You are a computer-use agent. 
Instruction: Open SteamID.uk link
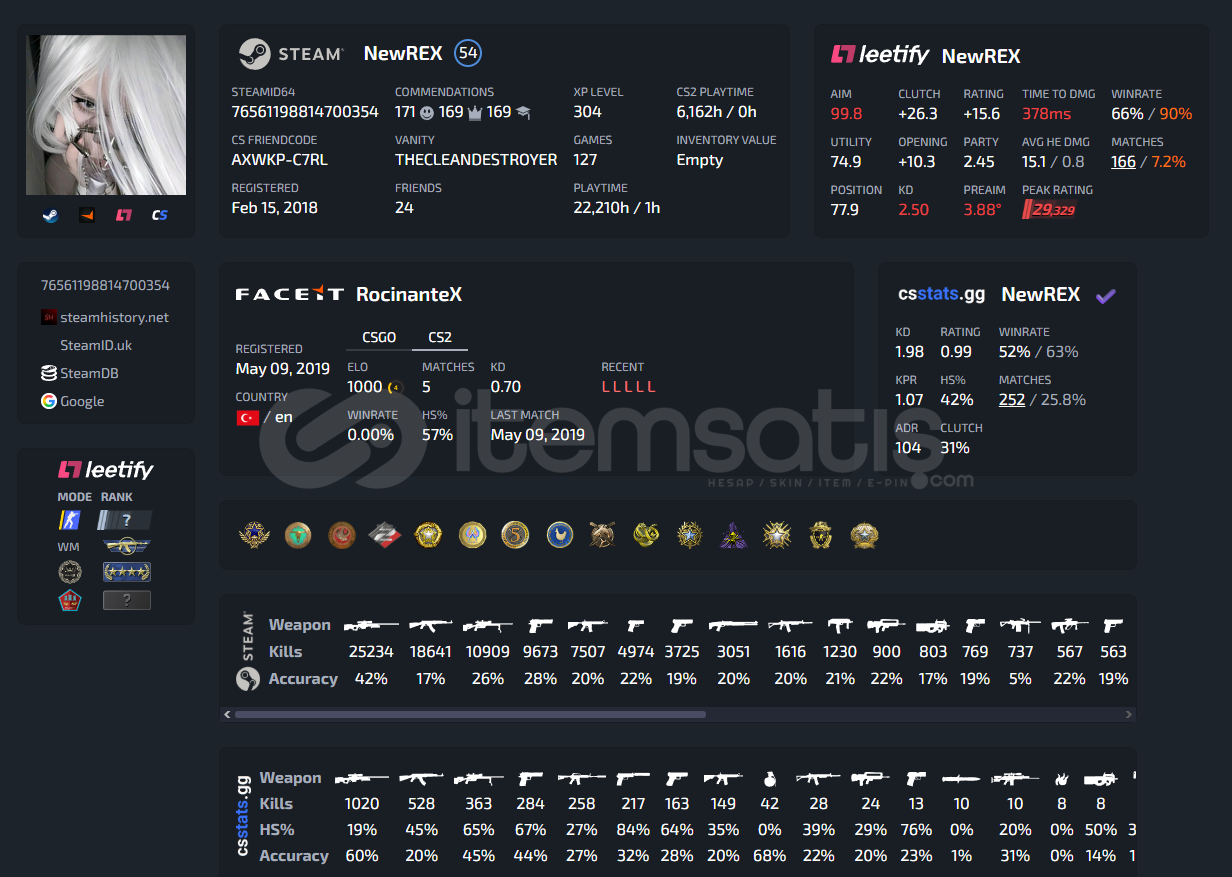(x=96, y=345)
